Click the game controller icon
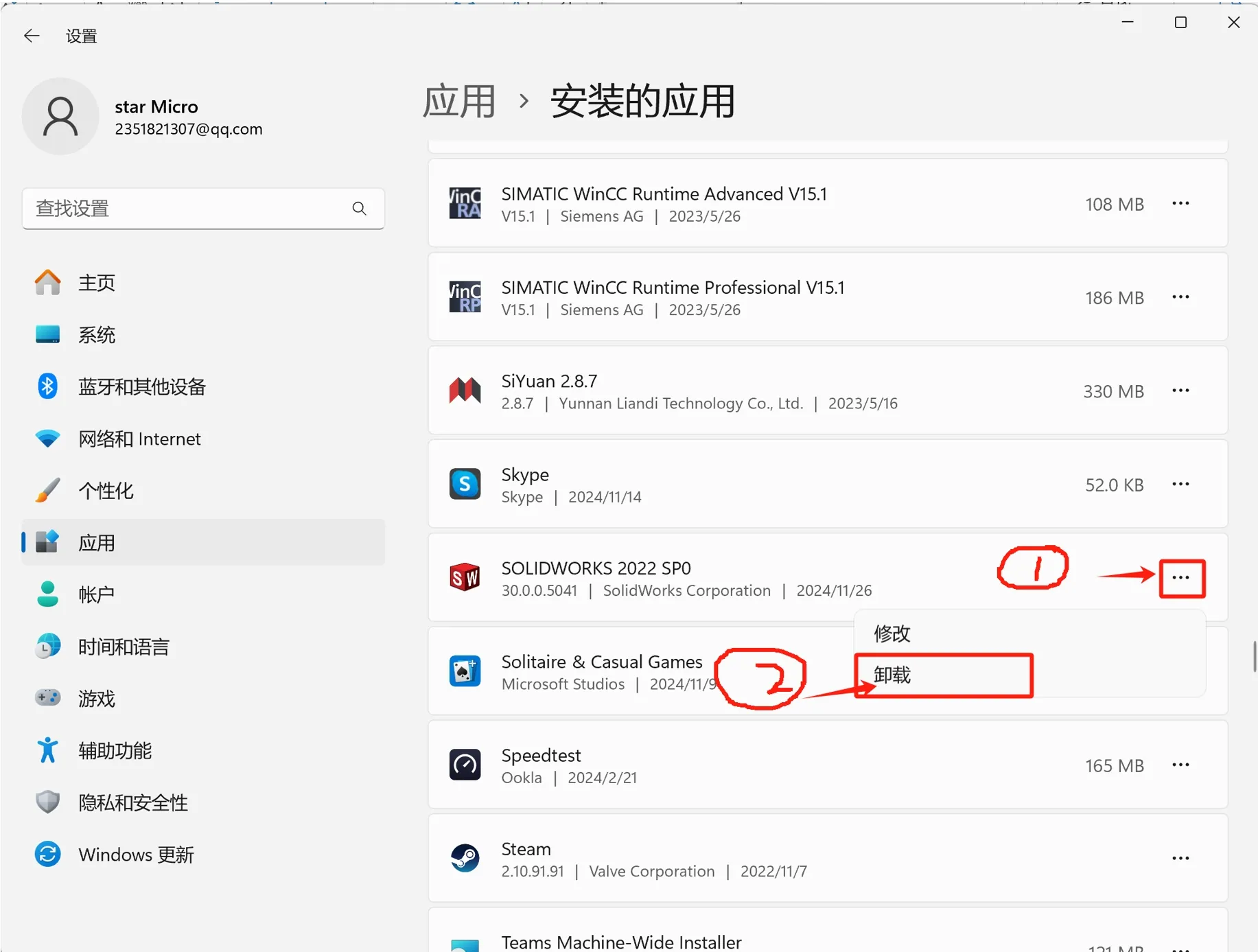Viewport: 1258px width, 952px height. pyautogui.click(x=47, y=698)
